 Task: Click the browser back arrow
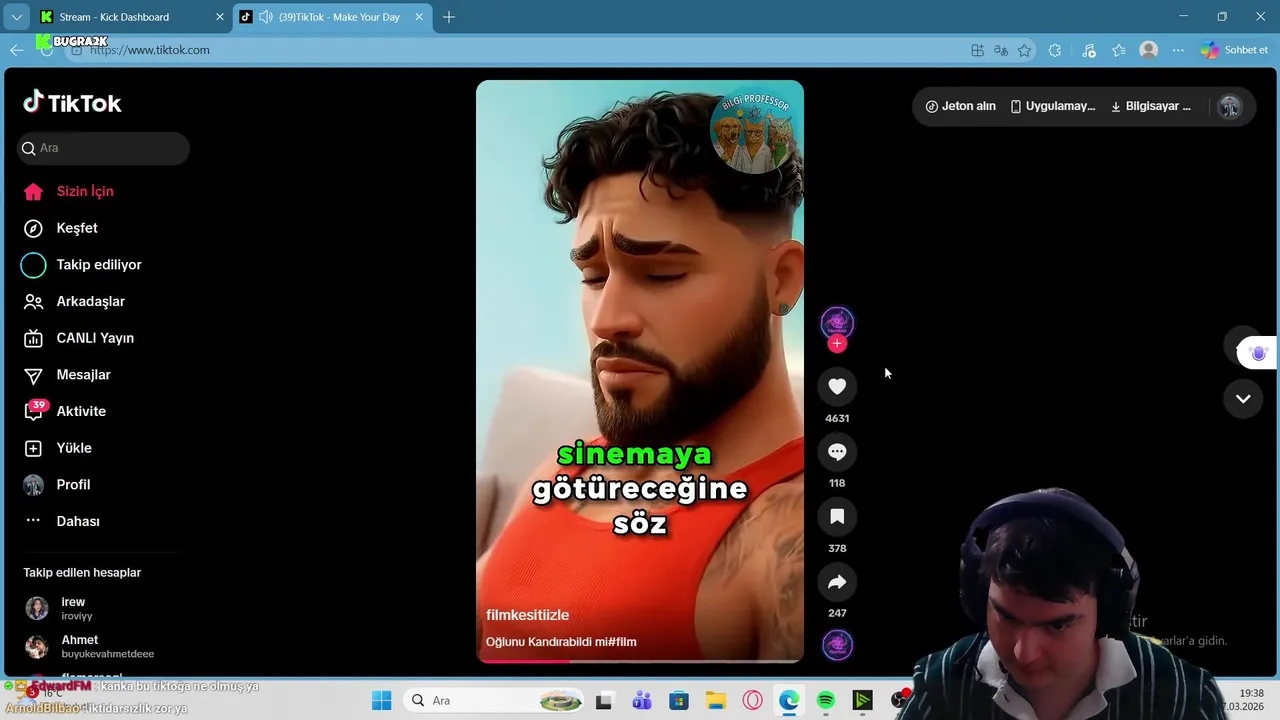pyautogui.click(x=16, y=50)
